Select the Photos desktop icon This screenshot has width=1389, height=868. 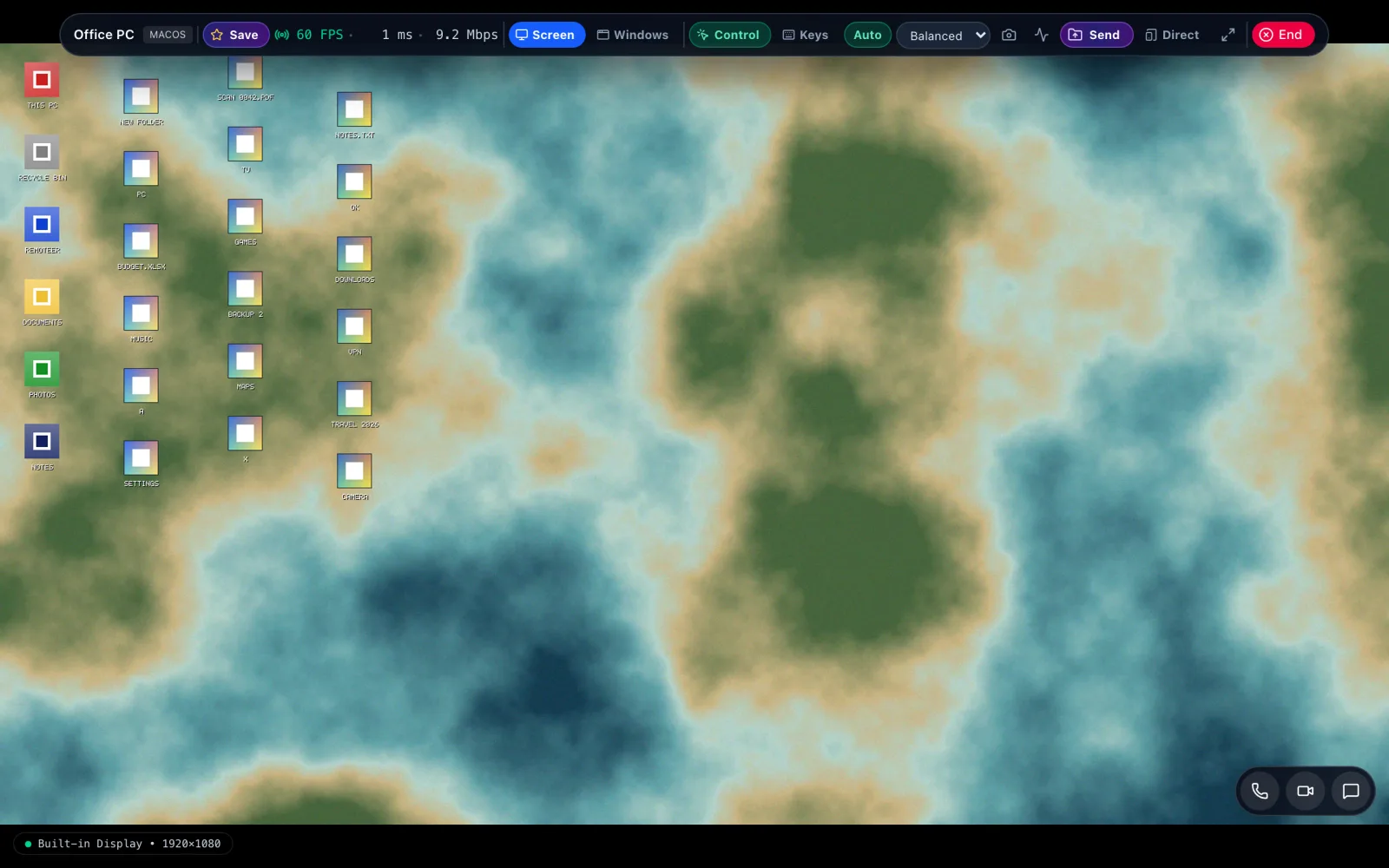tap(42, 375)
